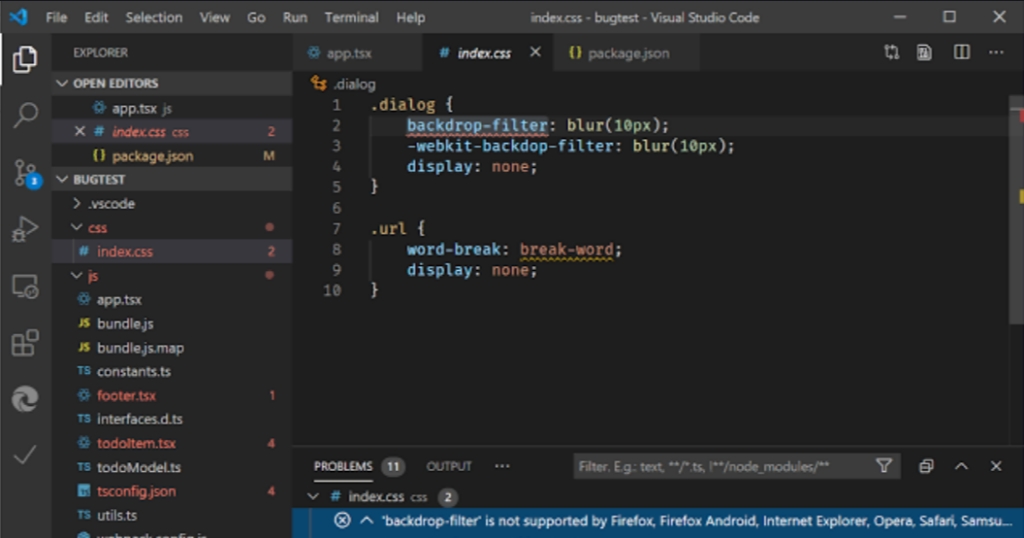The image size is (1024, 538).
Task: Open more panel views ellipsis
Action: (502, 466)
